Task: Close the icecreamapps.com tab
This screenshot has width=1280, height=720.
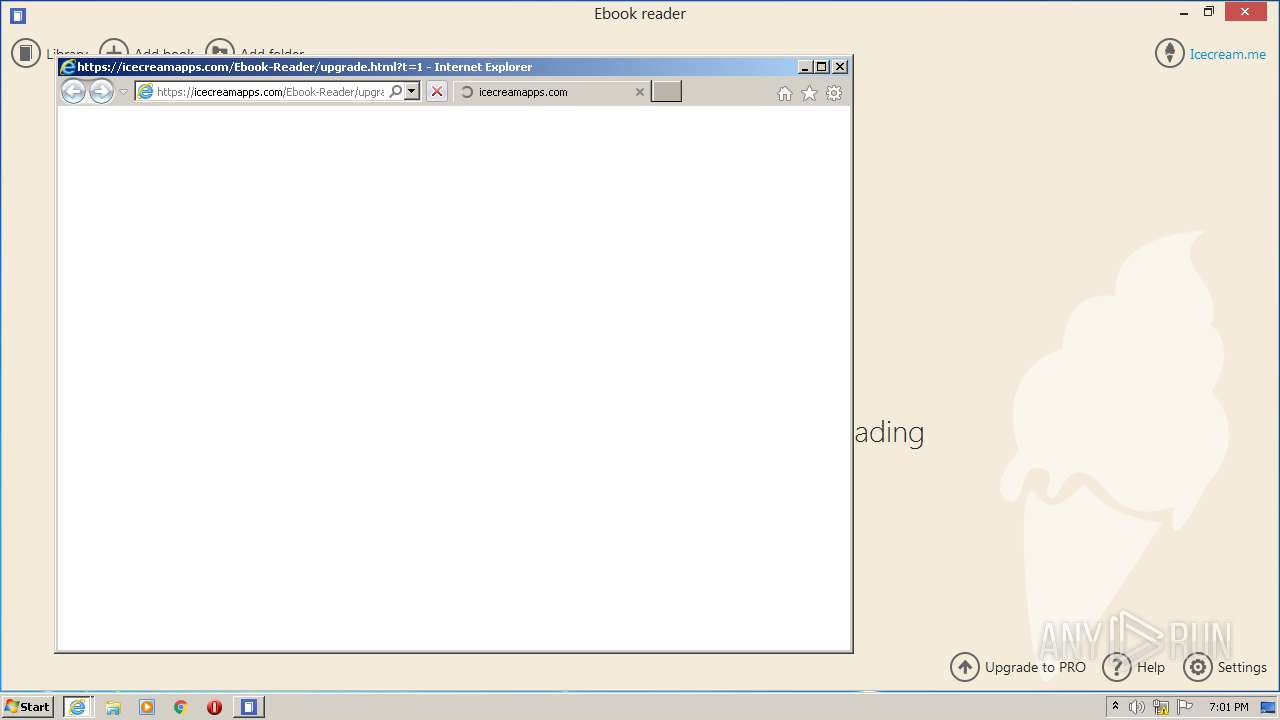Action: (640, 92)
